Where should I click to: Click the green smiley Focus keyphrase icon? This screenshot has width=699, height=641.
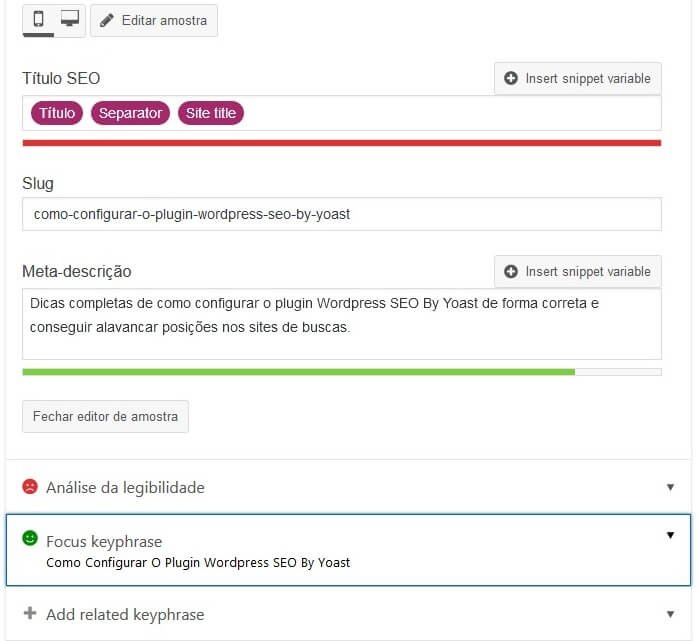point(30,538)
